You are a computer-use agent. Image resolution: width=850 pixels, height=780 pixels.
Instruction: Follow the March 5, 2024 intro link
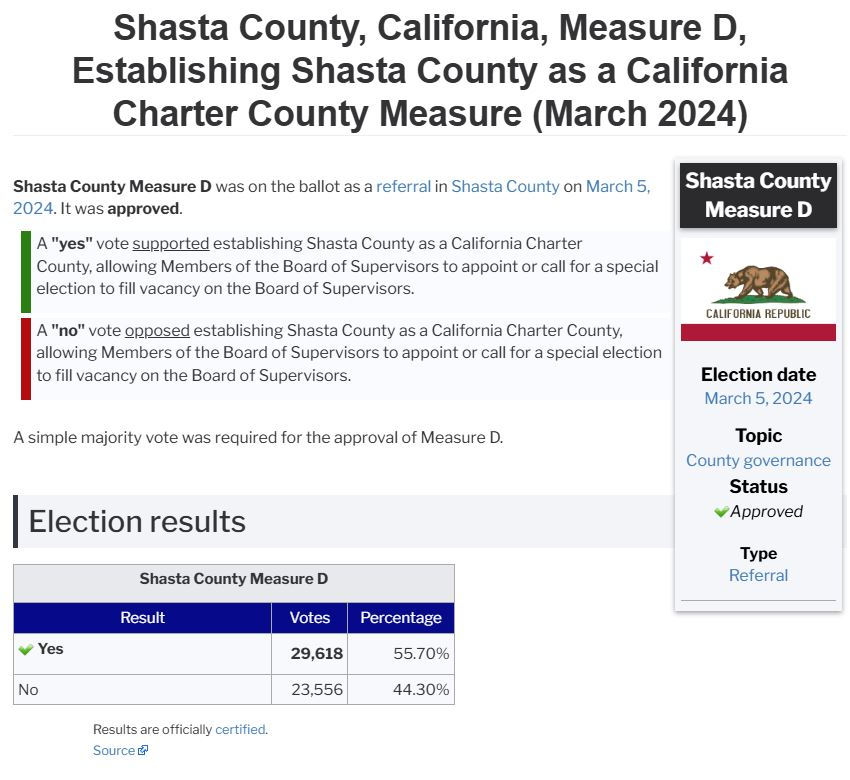tap(618, 186)
